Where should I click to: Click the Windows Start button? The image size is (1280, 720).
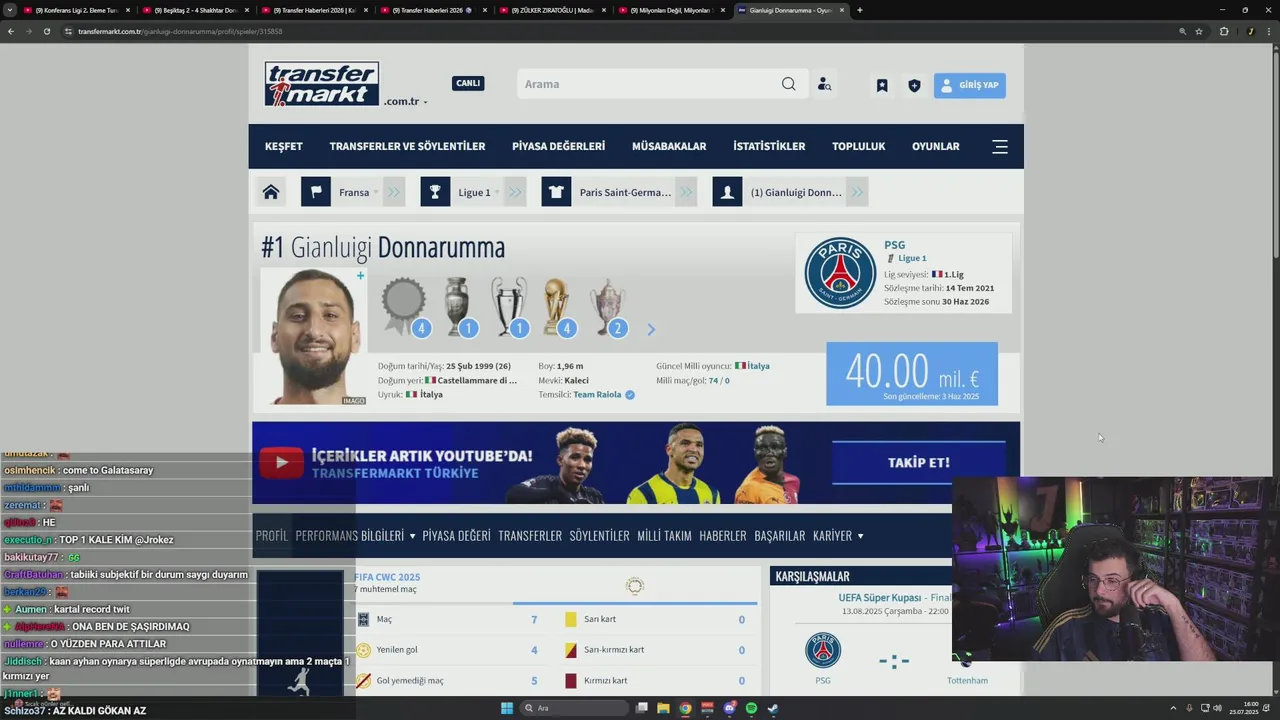(x=507, y=708)
